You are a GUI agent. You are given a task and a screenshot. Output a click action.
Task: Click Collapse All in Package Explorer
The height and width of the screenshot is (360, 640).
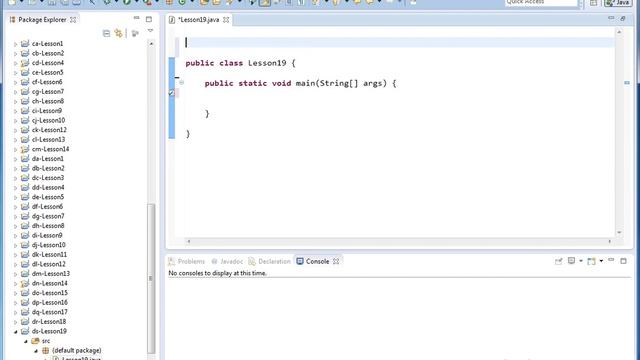click(x=107, y=33)
